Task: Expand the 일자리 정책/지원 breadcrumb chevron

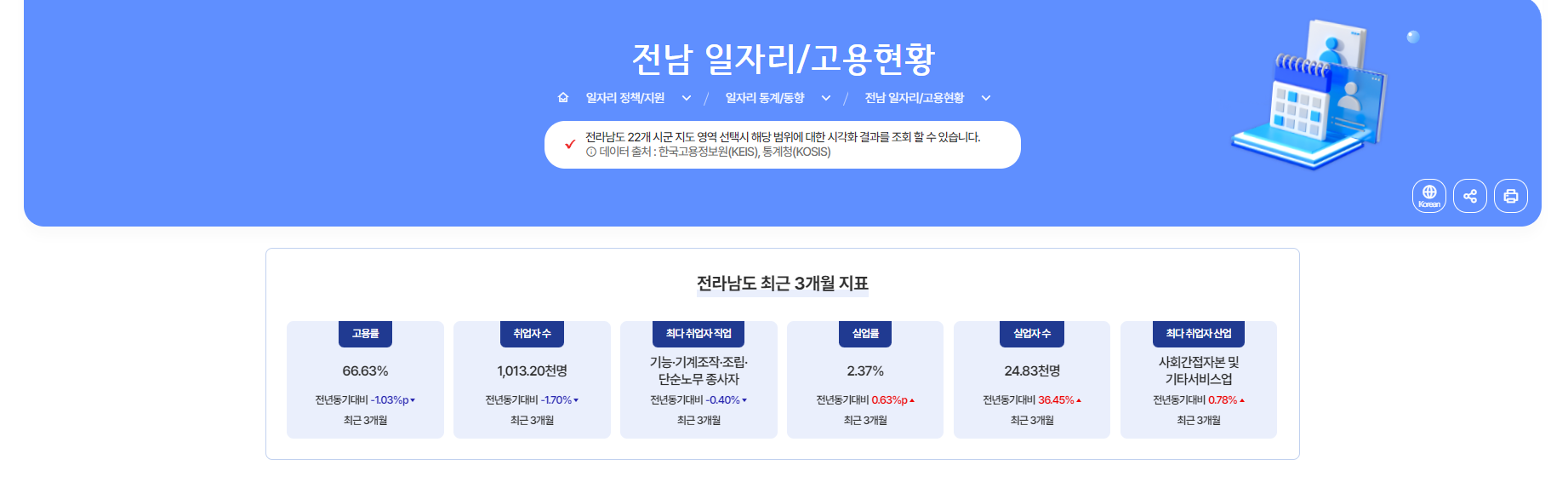Action: point(687,99)
